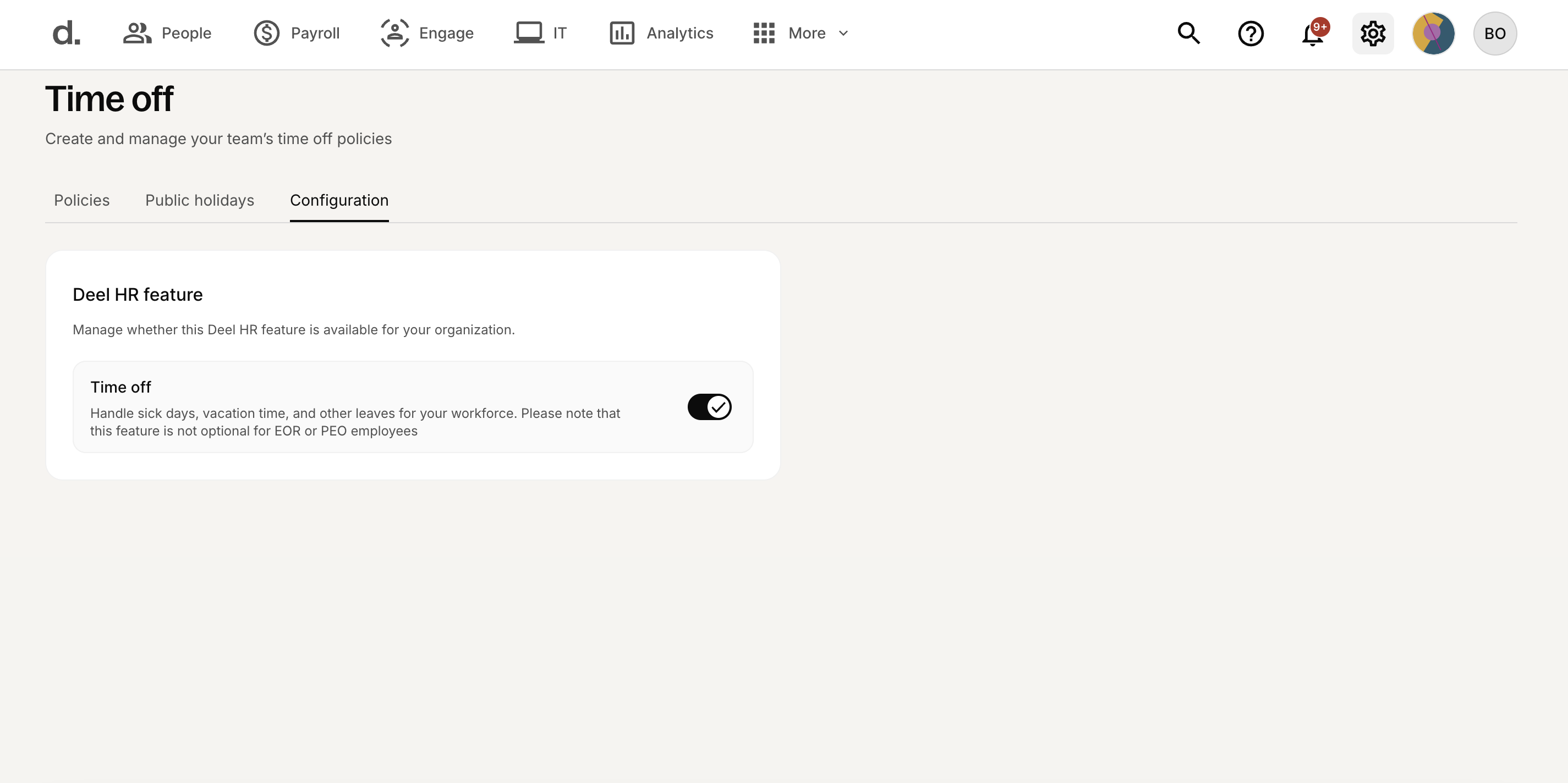The height and width of the screenshot is (783, 1568).
Task: Open the BO user profile avatar
Action: point(1494,34)
